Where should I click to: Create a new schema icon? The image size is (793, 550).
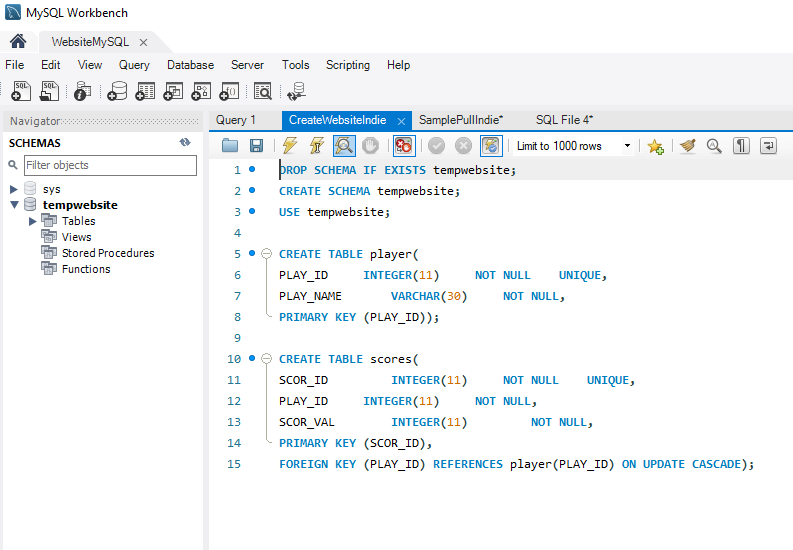[117, 91]
